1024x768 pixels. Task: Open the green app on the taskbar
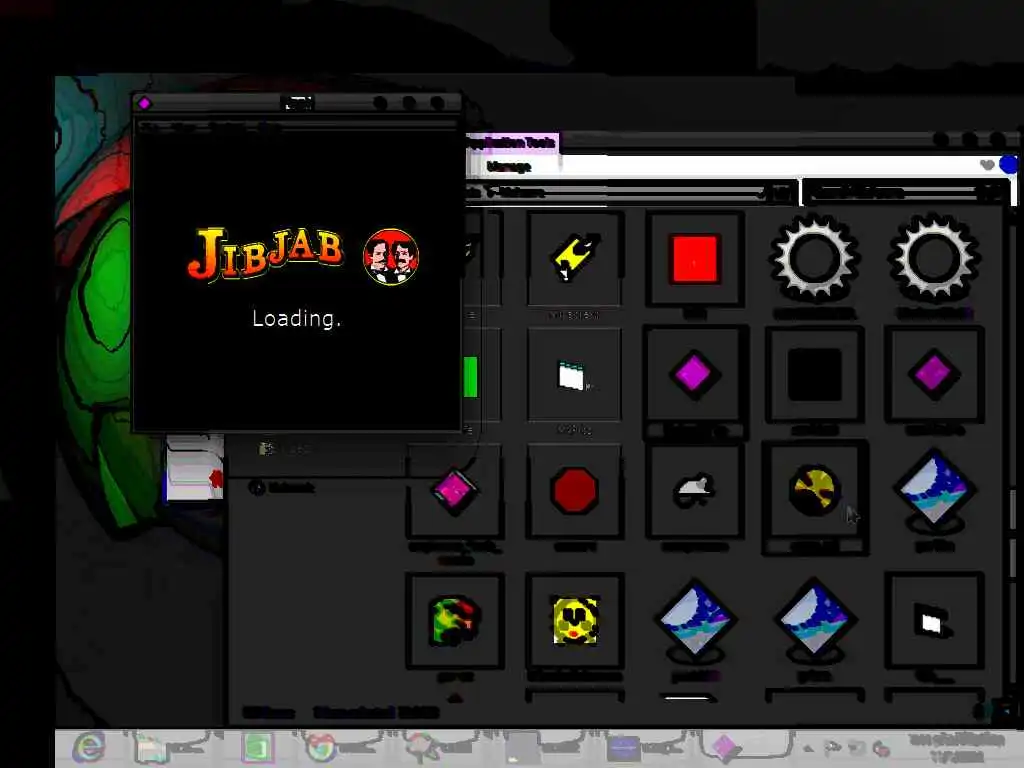point(258,747)
